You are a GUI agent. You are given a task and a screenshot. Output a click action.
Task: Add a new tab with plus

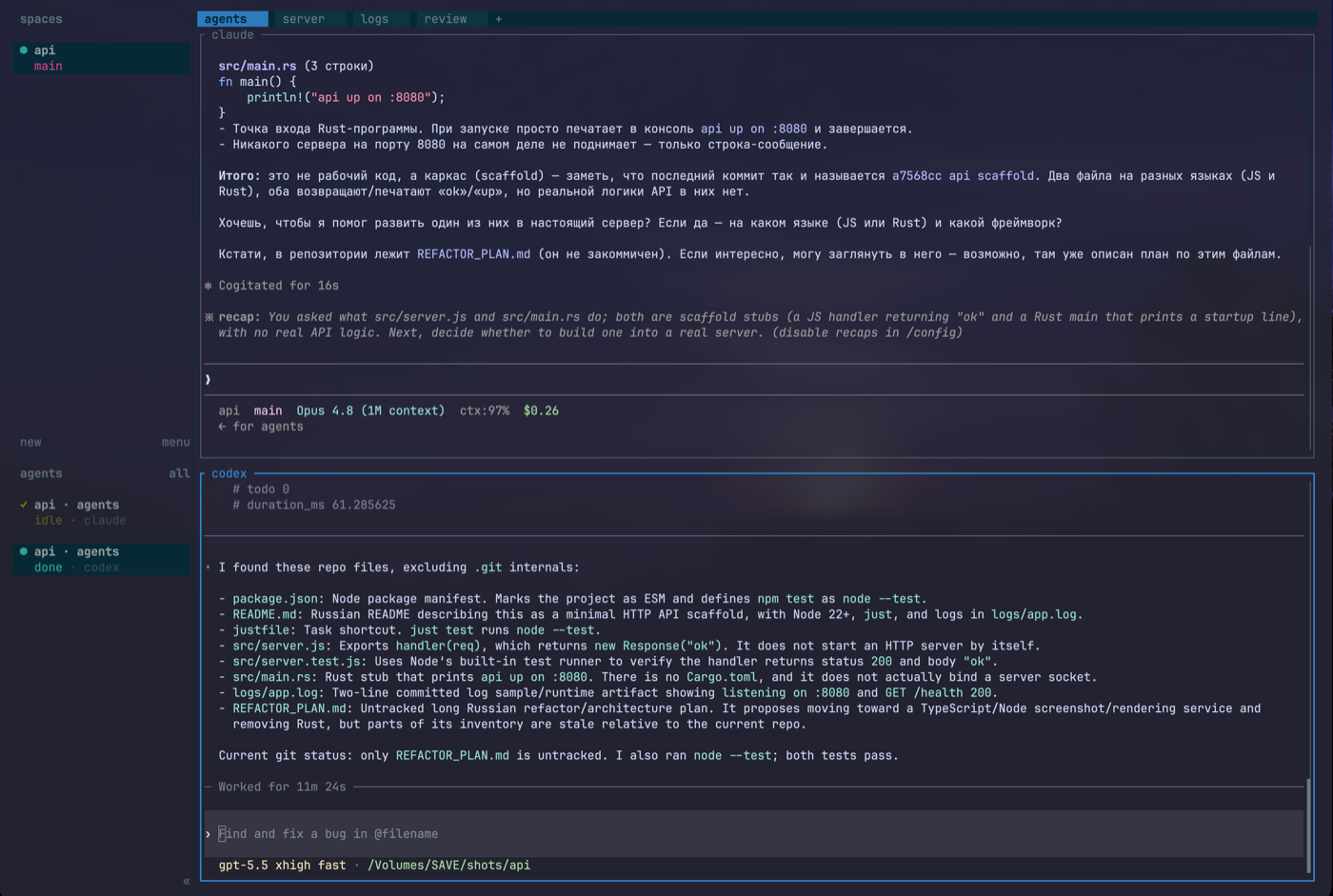coord(498,19)
